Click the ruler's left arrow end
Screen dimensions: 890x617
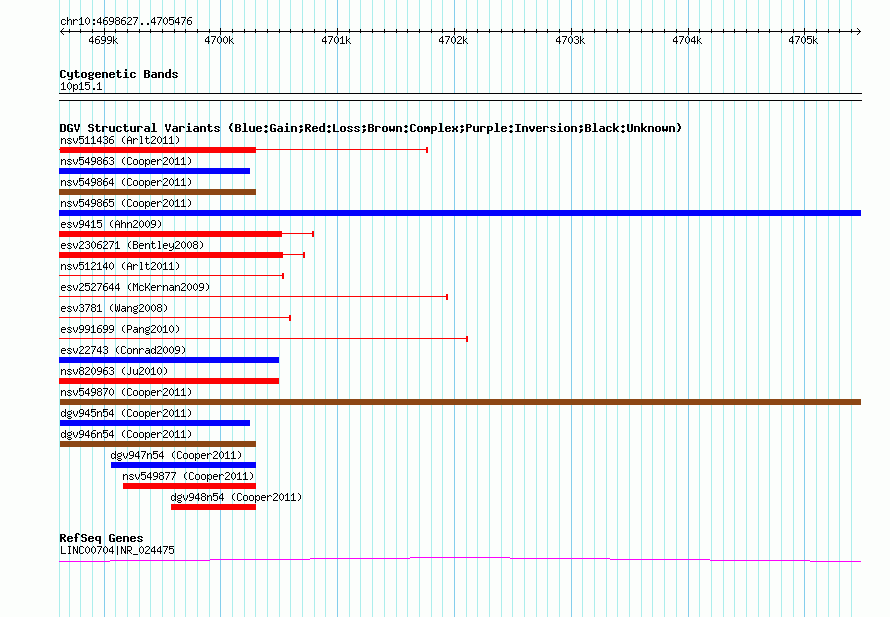click(62, 31)
